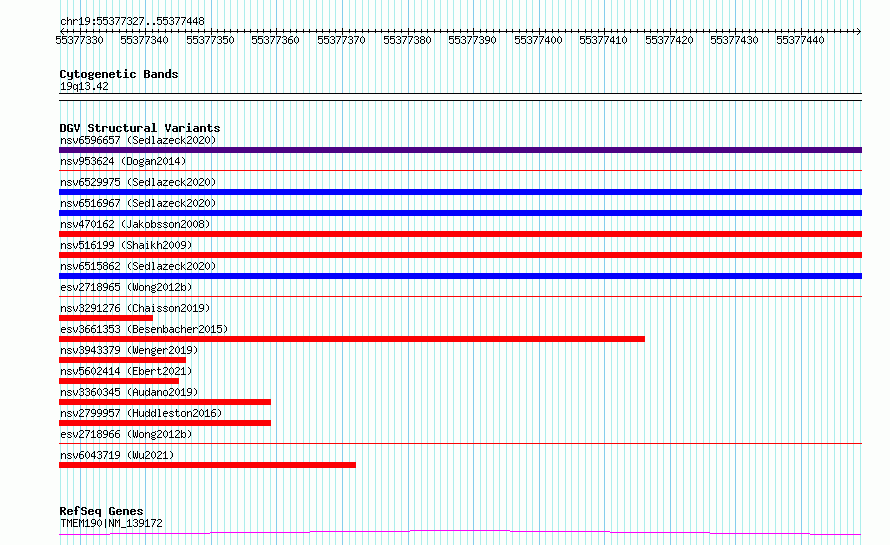The width and height of the screenshot is (890, 545).
Task: Open variant esv3661353 (Besenbacher2015) label
Action: (144, 329)
